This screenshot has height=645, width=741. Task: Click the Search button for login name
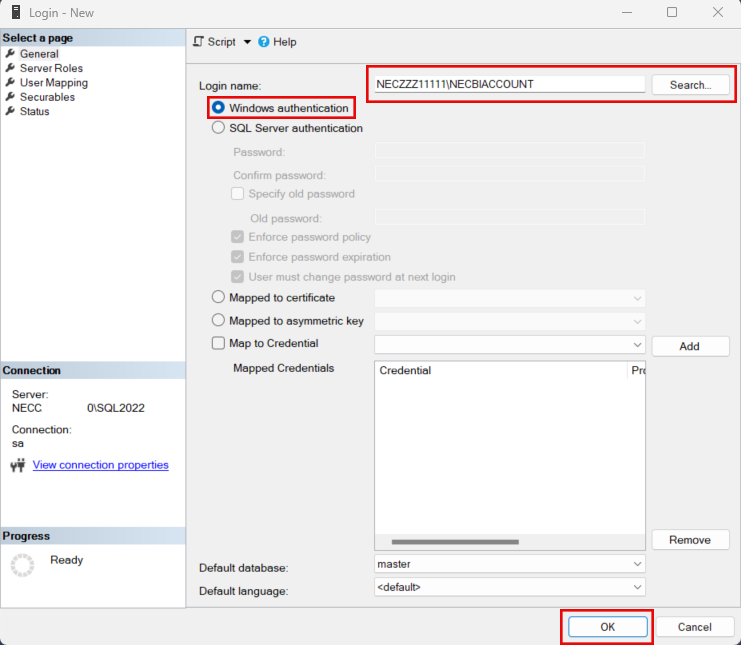[x=690, y=85]
